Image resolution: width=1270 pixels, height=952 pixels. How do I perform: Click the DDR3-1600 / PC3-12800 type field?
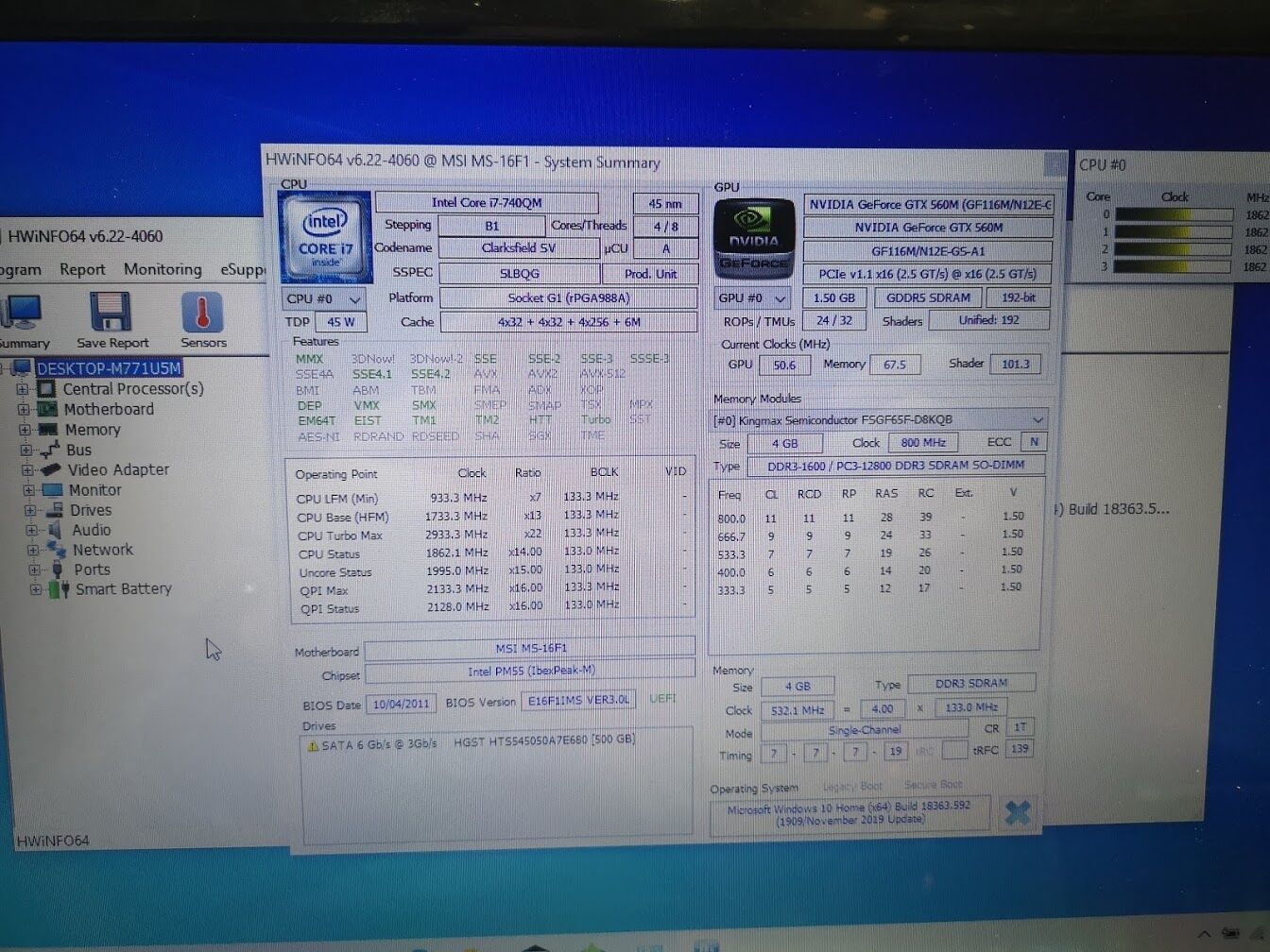click(896, 466)
